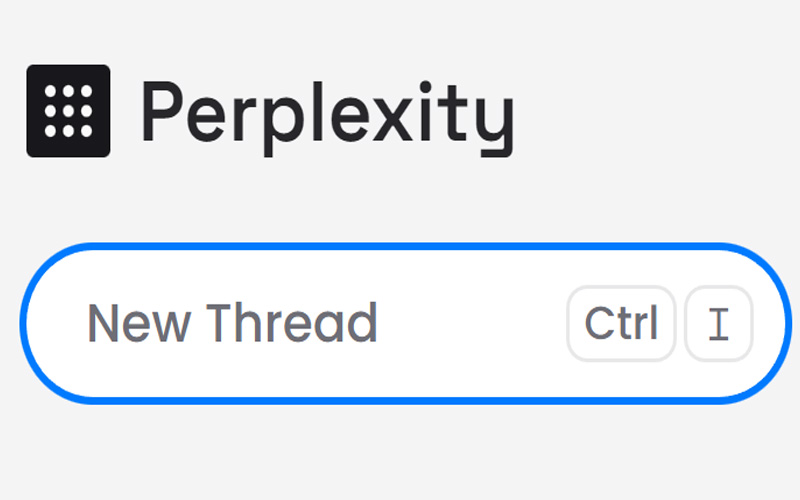Screen dimensions: 800x500
Task: Click the Ctrl+I shortcut hint
Action: tap(660, 323)
